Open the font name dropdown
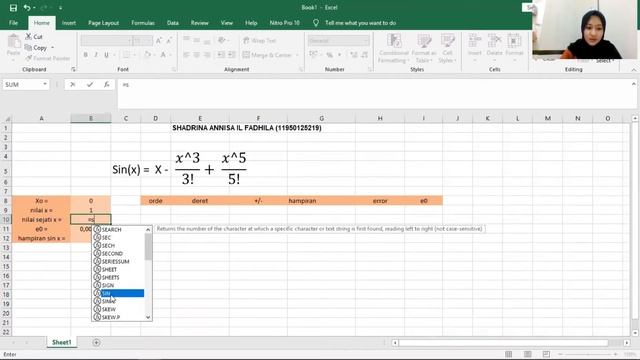The image size is (640, 360). pos(130,40)
